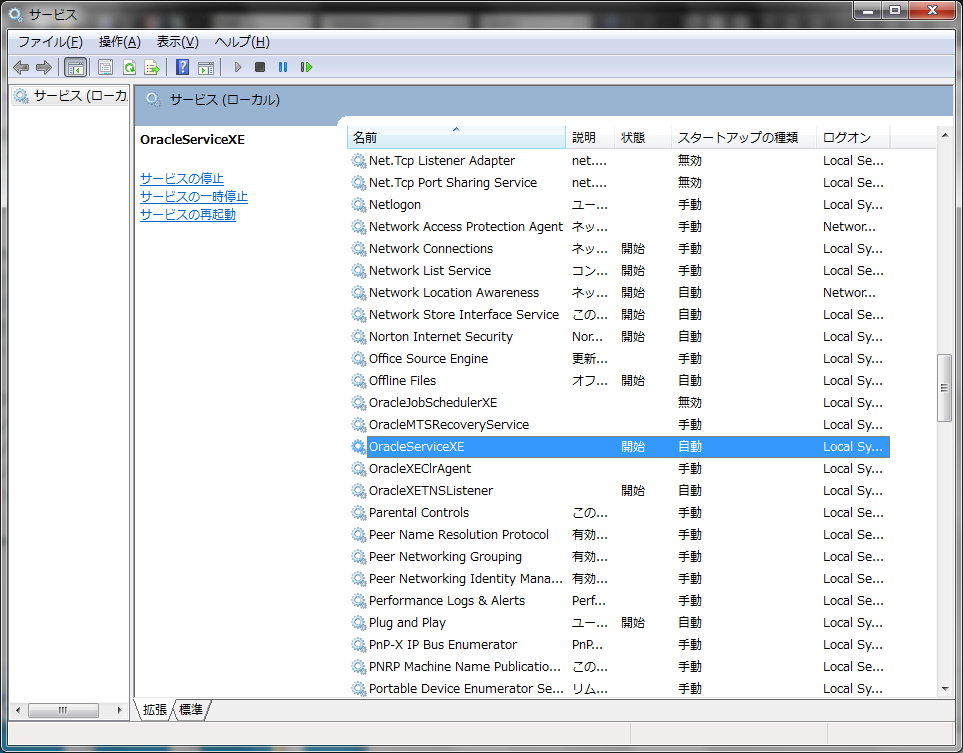This screenshot has height=753, width=963.
Task: Open the 表示(V) menu
Action: point(177,42)
